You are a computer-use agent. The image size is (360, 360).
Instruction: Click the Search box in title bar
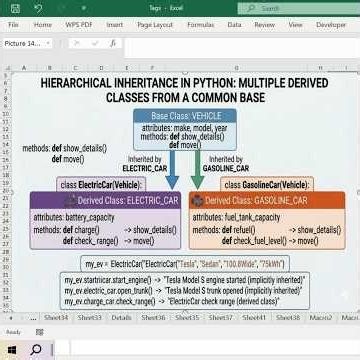pyautogui.click(x=299, y=8)
